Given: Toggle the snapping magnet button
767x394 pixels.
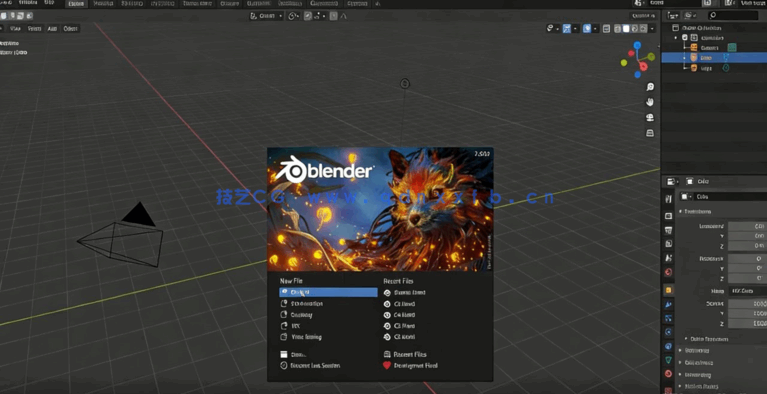Looking at the screenshot, I should [308, 16].
